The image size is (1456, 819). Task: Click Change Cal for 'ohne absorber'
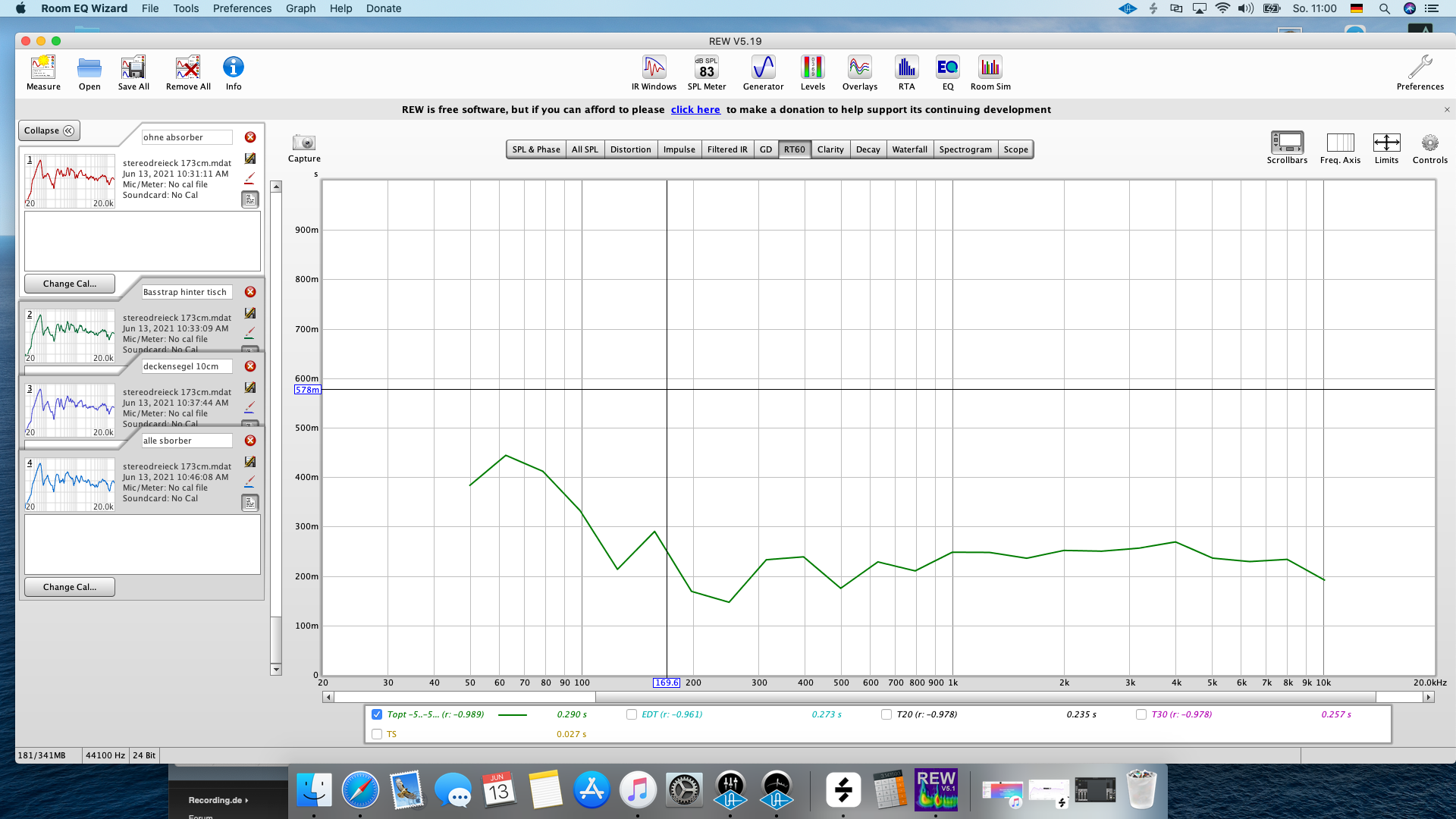click(x=70, y=284)
